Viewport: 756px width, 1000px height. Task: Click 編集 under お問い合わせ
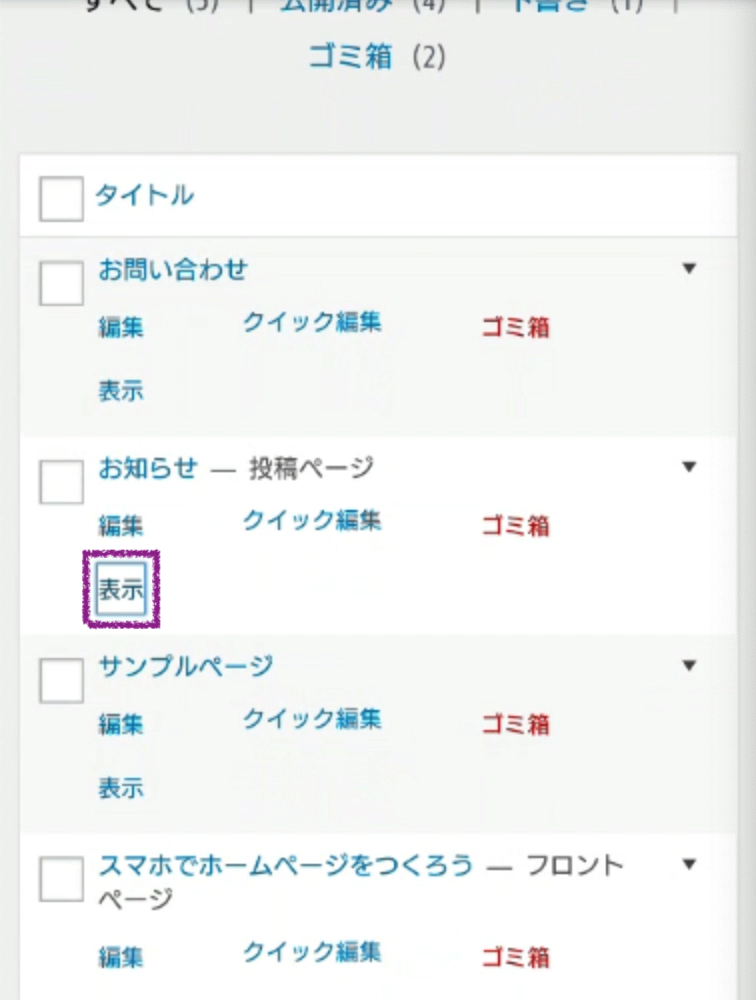120,327
